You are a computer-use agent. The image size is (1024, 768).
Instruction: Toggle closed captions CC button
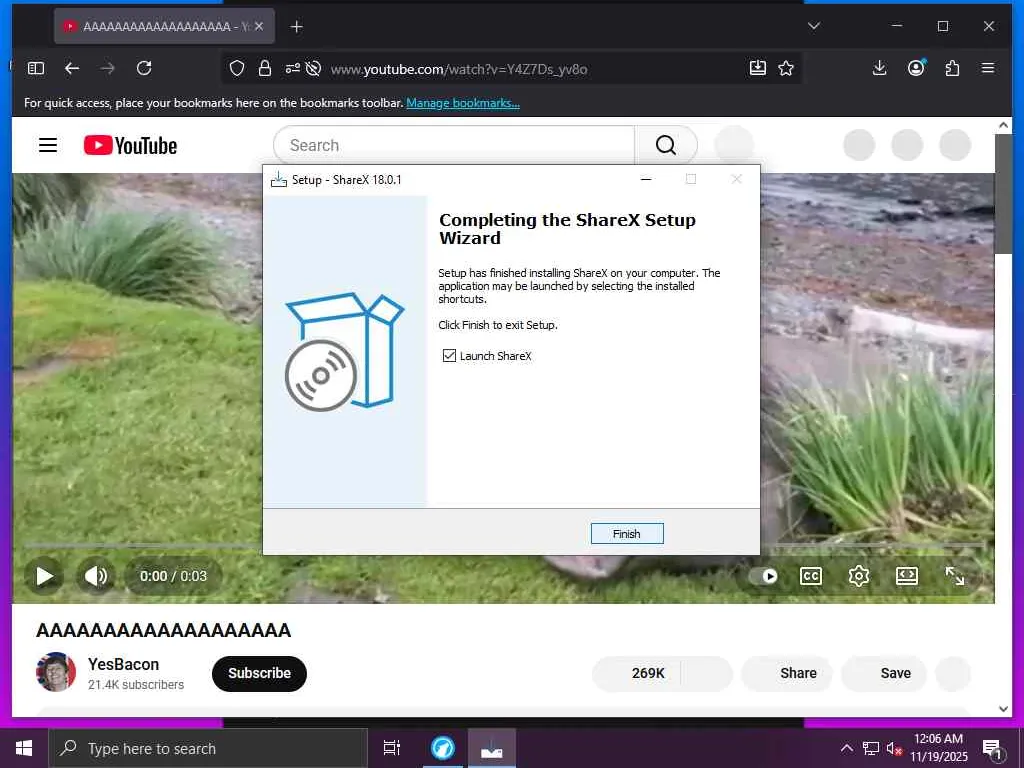click(x=810, y=576)
